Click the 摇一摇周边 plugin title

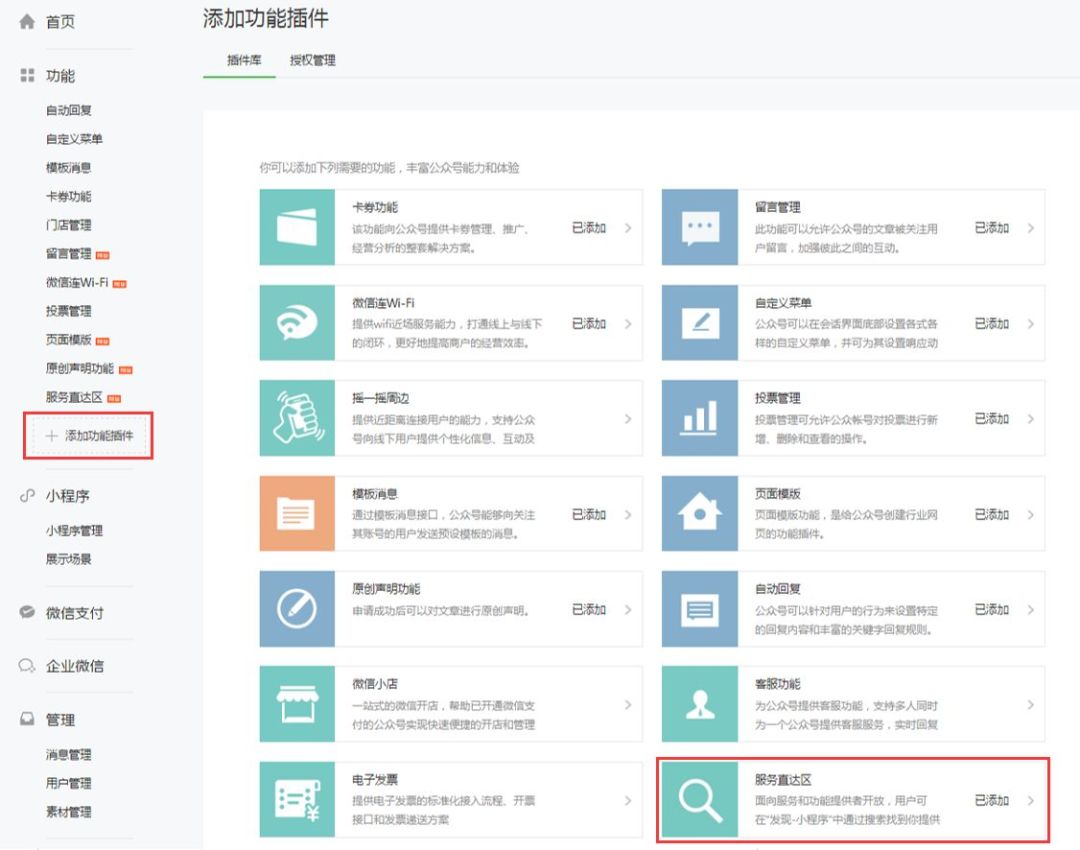click(x=381, y=398)
